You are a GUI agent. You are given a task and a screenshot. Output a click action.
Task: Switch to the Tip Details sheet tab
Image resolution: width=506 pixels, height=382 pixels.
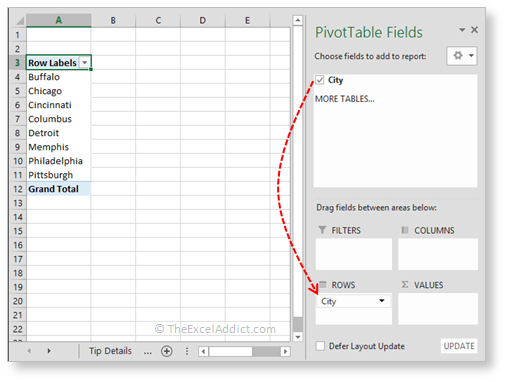pyautogui.click(x=110, y=351)
